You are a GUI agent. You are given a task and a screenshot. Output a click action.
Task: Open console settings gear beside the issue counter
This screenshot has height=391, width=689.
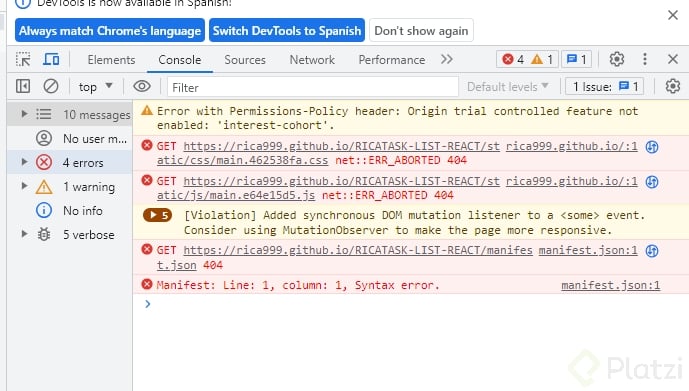672,86
